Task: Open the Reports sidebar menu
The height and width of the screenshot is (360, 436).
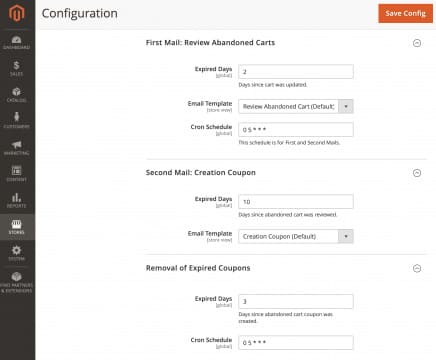Action: [x=17, y=201]
